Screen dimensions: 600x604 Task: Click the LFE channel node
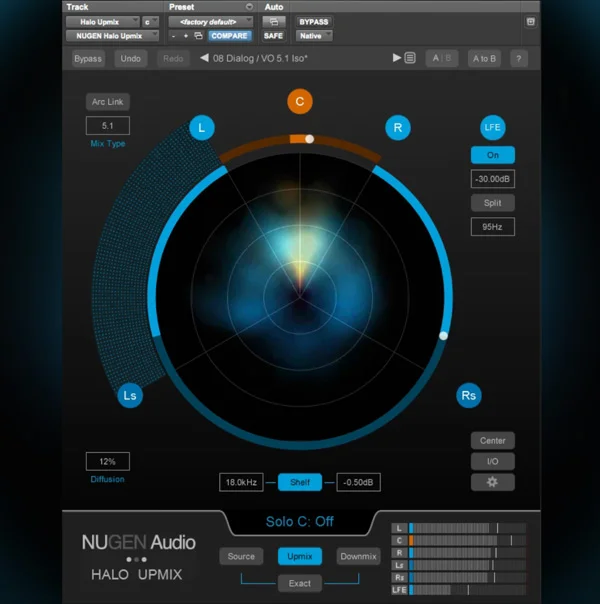click(493, 128)
